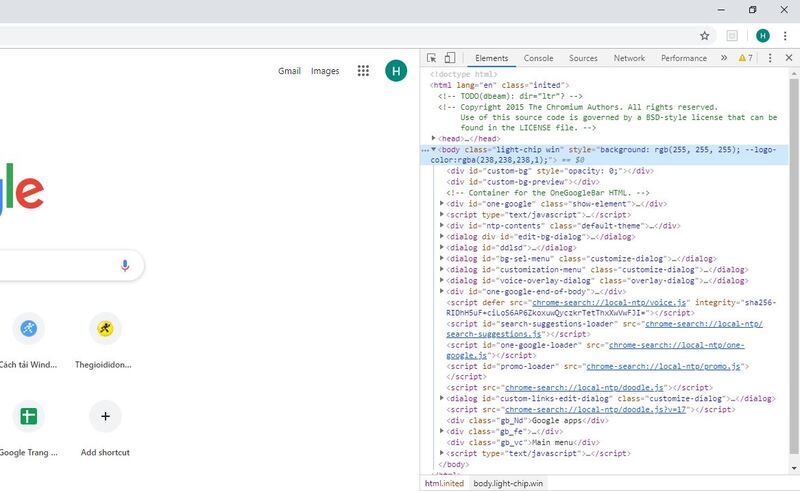Expand the one-google div node
The width and height of the screenshot is (800, 491).
point(442,204)
